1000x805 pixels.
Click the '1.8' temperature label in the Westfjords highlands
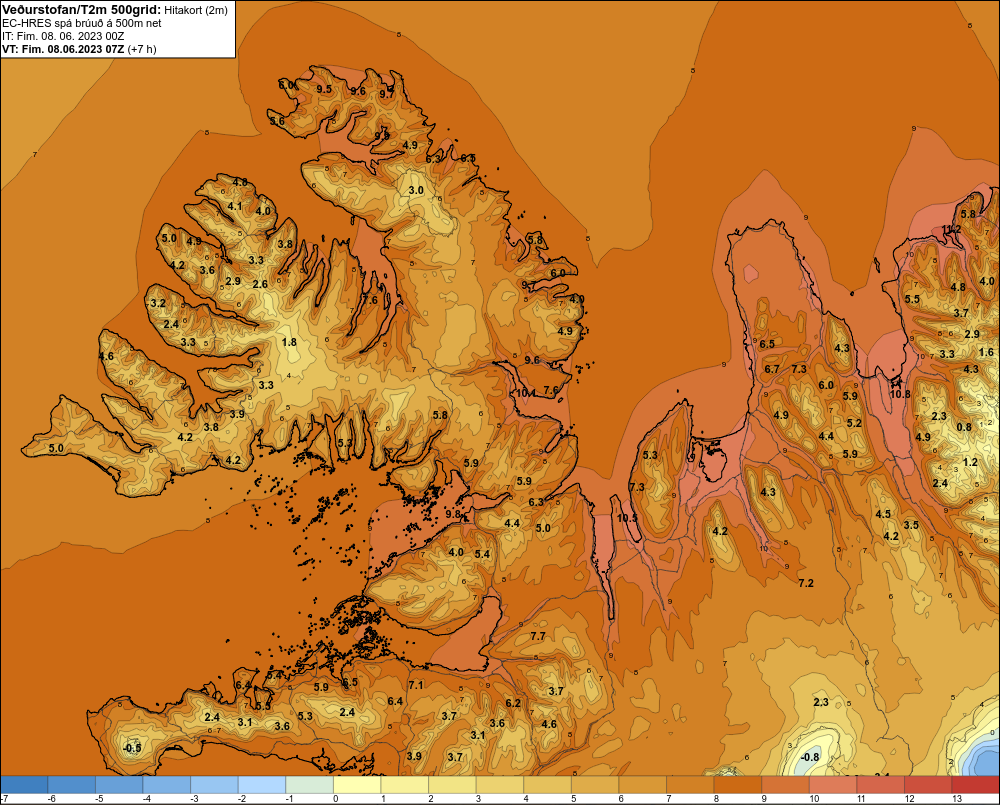tap(289, 342)
